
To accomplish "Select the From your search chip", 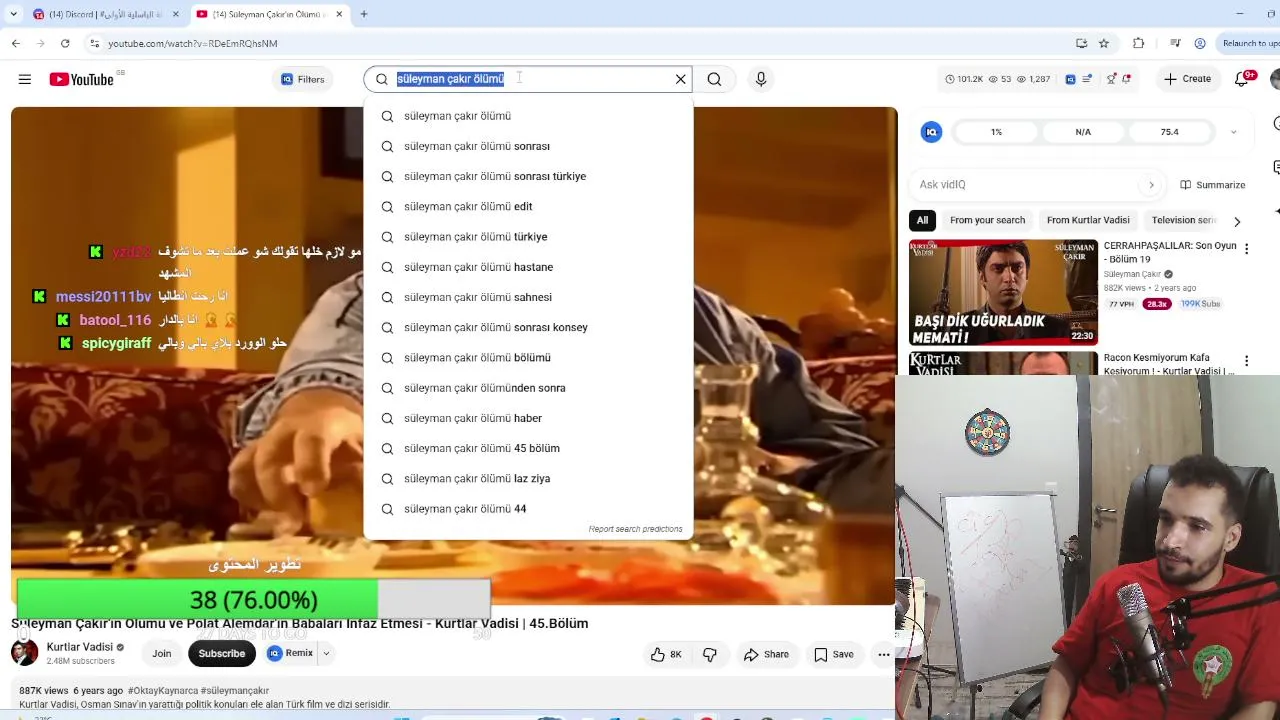I will click(x=987, y=220).
